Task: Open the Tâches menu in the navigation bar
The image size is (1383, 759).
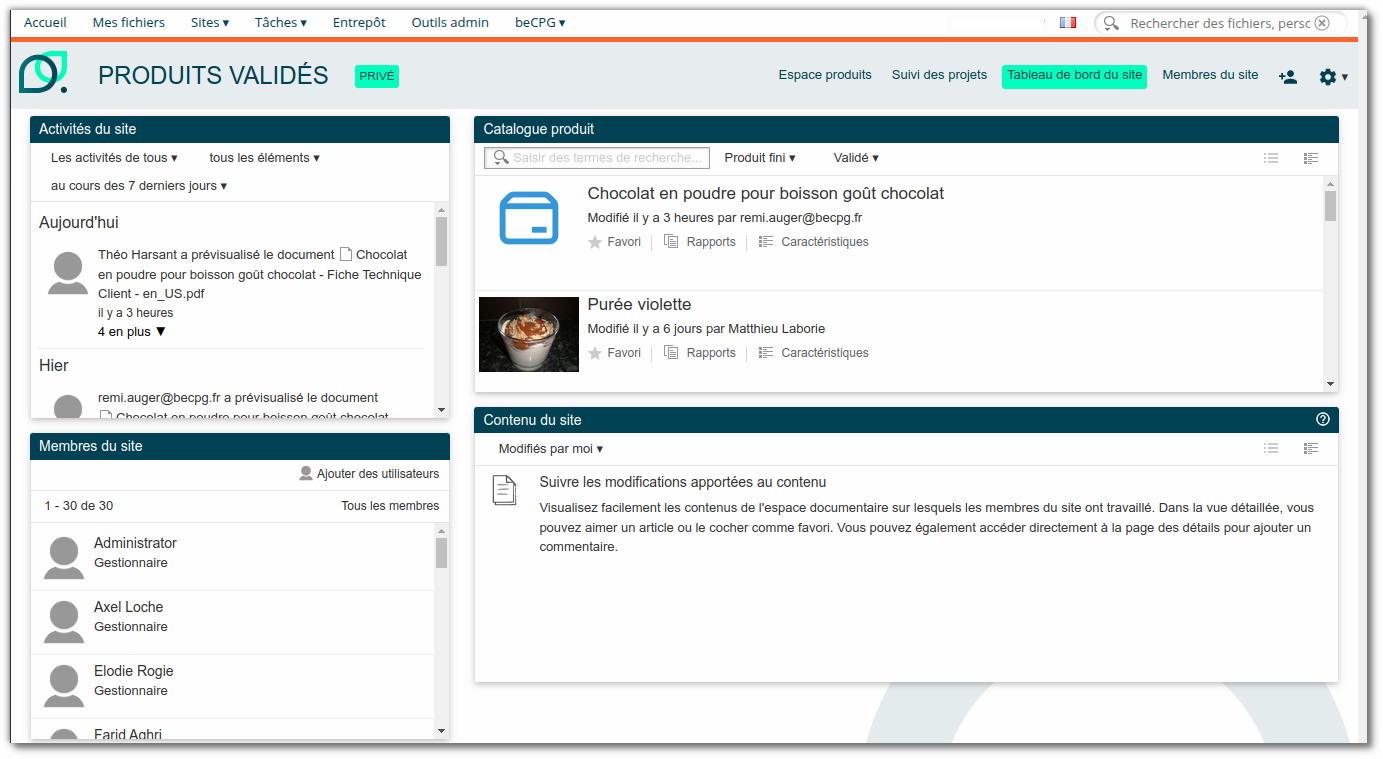Action: click(280, 21)
